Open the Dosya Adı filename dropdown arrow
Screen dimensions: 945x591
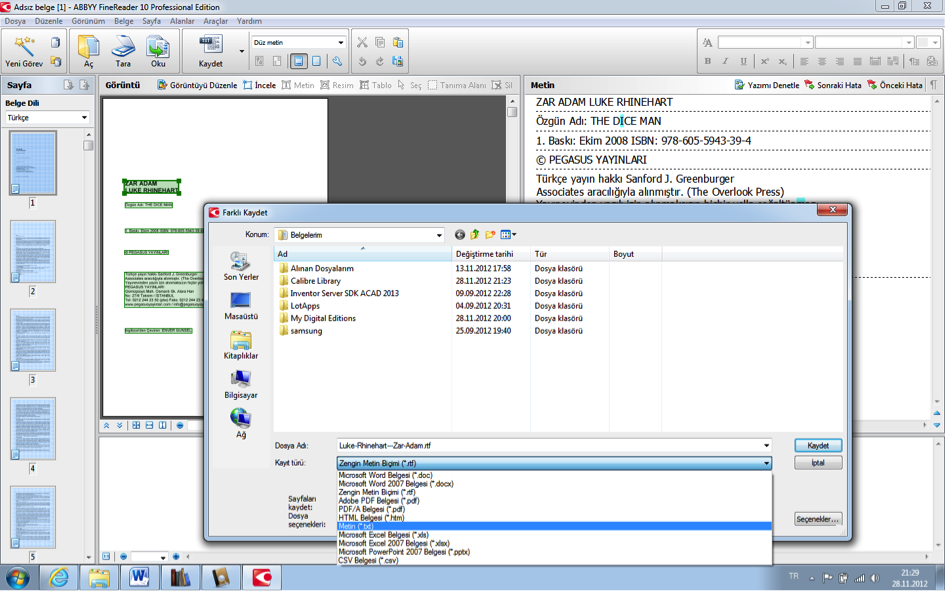(766, 446)
